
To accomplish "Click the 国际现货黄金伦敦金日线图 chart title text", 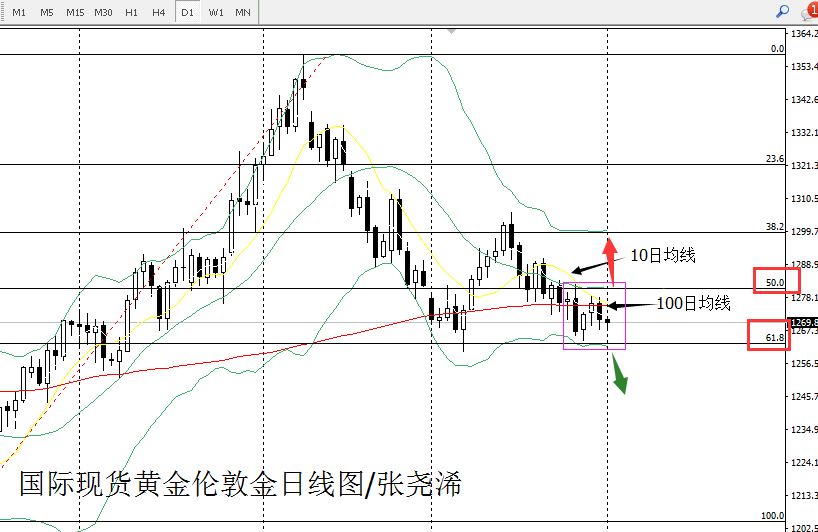I will [191, 483].
